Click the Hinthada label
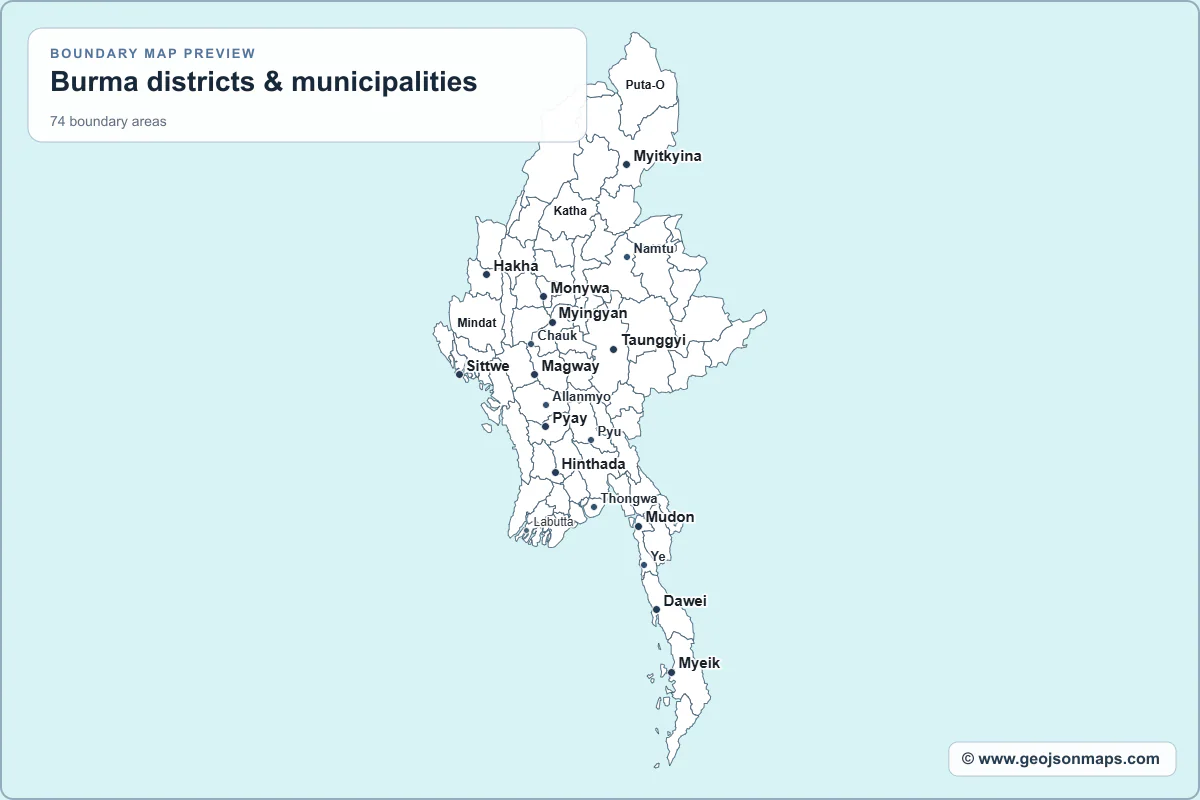The width and height of the screenshot is (1200, 800). point(593,464)
